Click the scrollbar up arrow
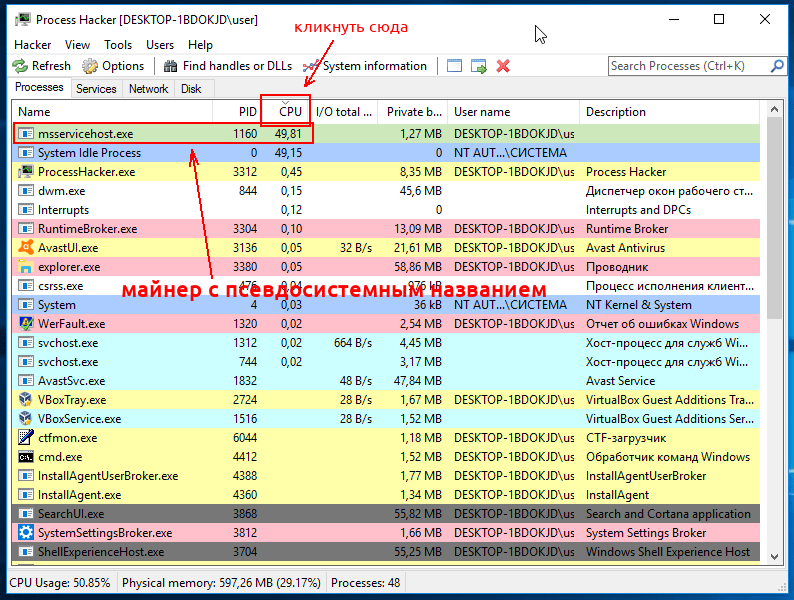 tap(774, 109)
